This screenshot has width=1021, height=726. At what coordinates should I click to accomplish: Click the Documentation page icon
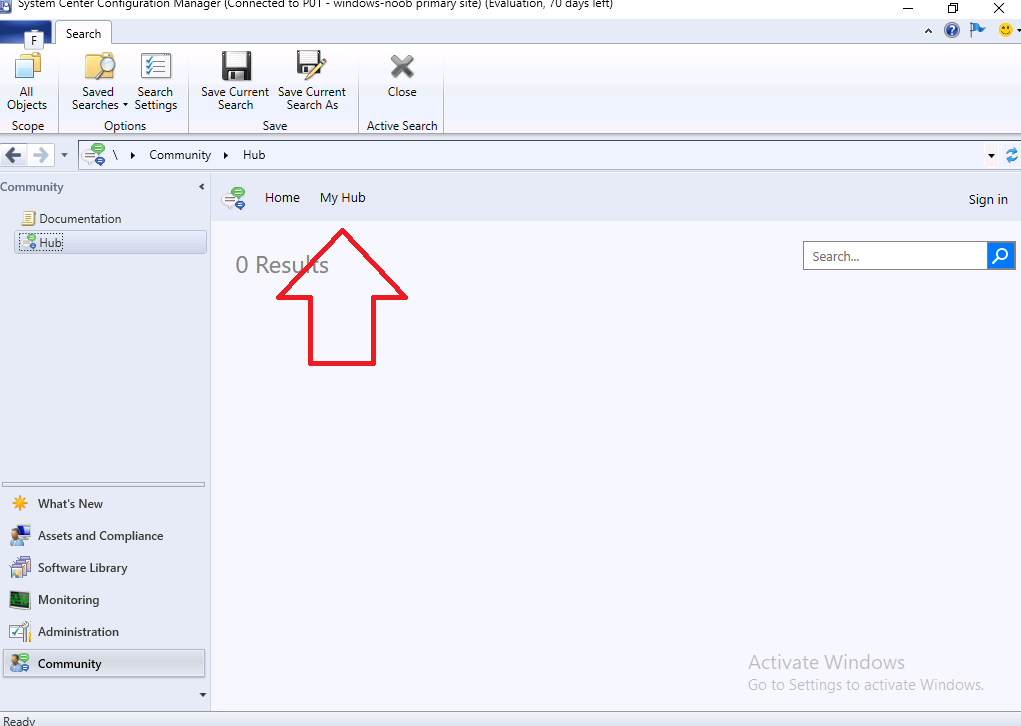[29, 218]
